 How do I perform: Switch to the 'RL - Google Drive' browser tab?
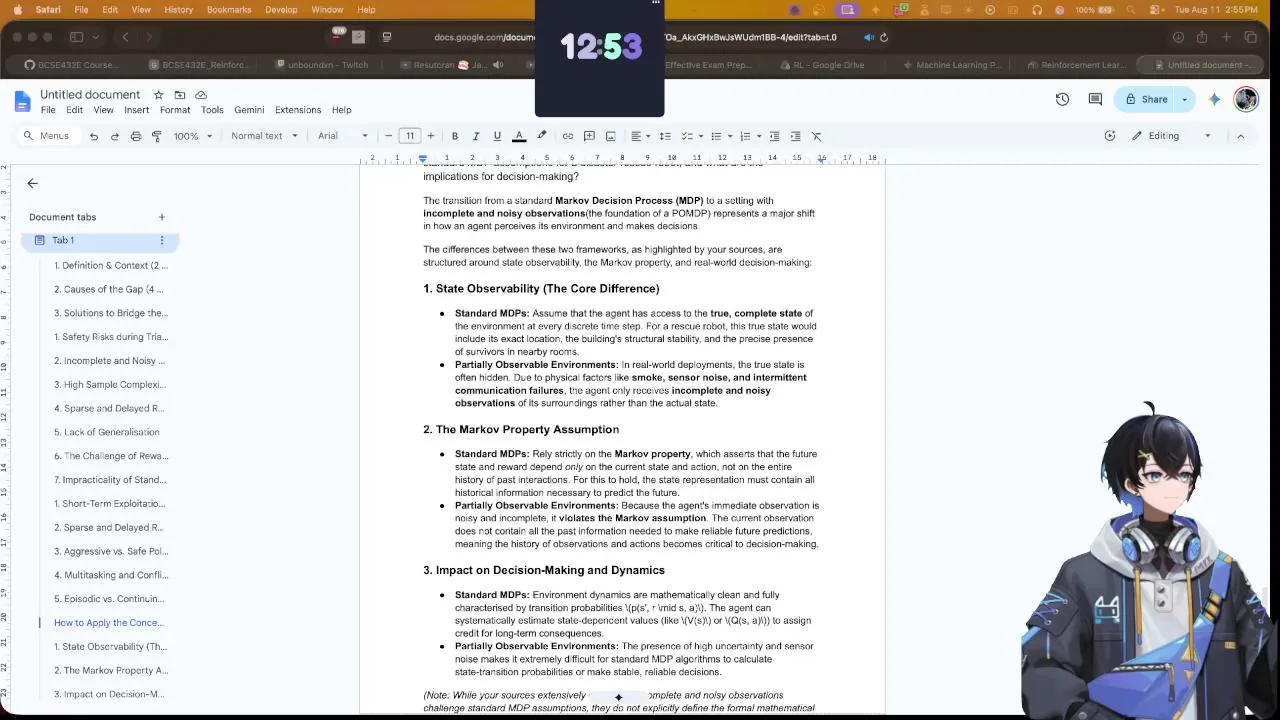point(821,65)
